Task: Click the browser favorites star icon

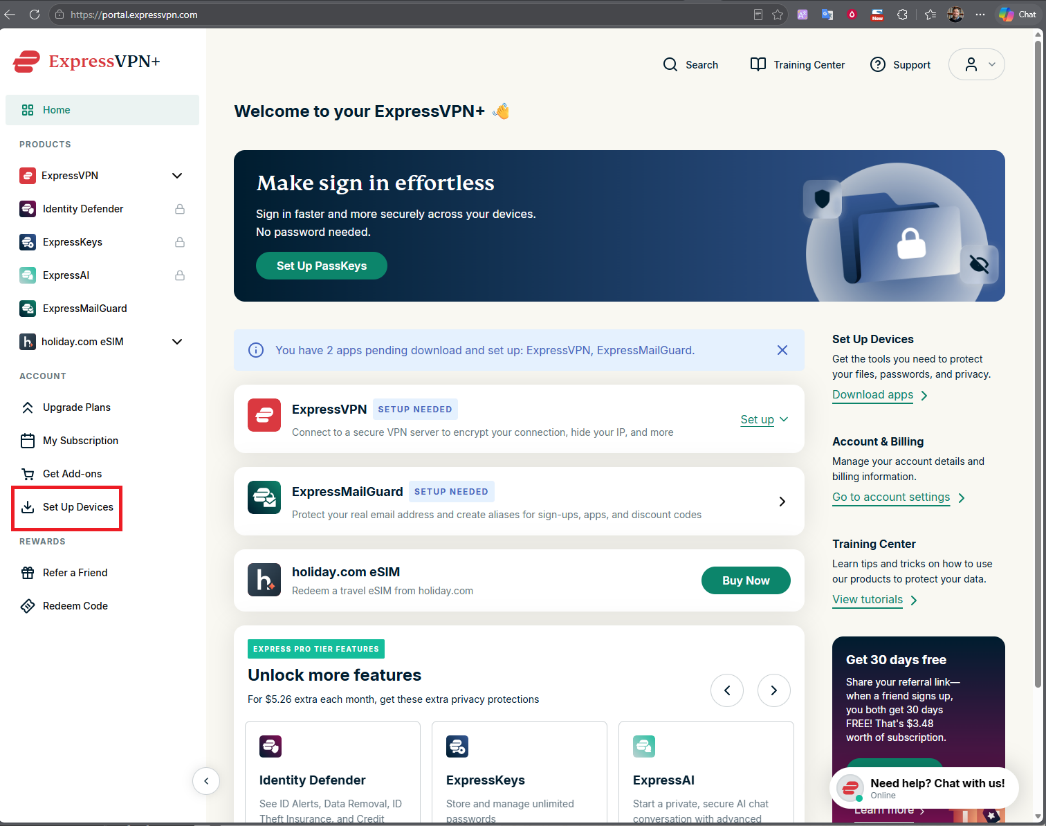Action: tap(778, 14)
